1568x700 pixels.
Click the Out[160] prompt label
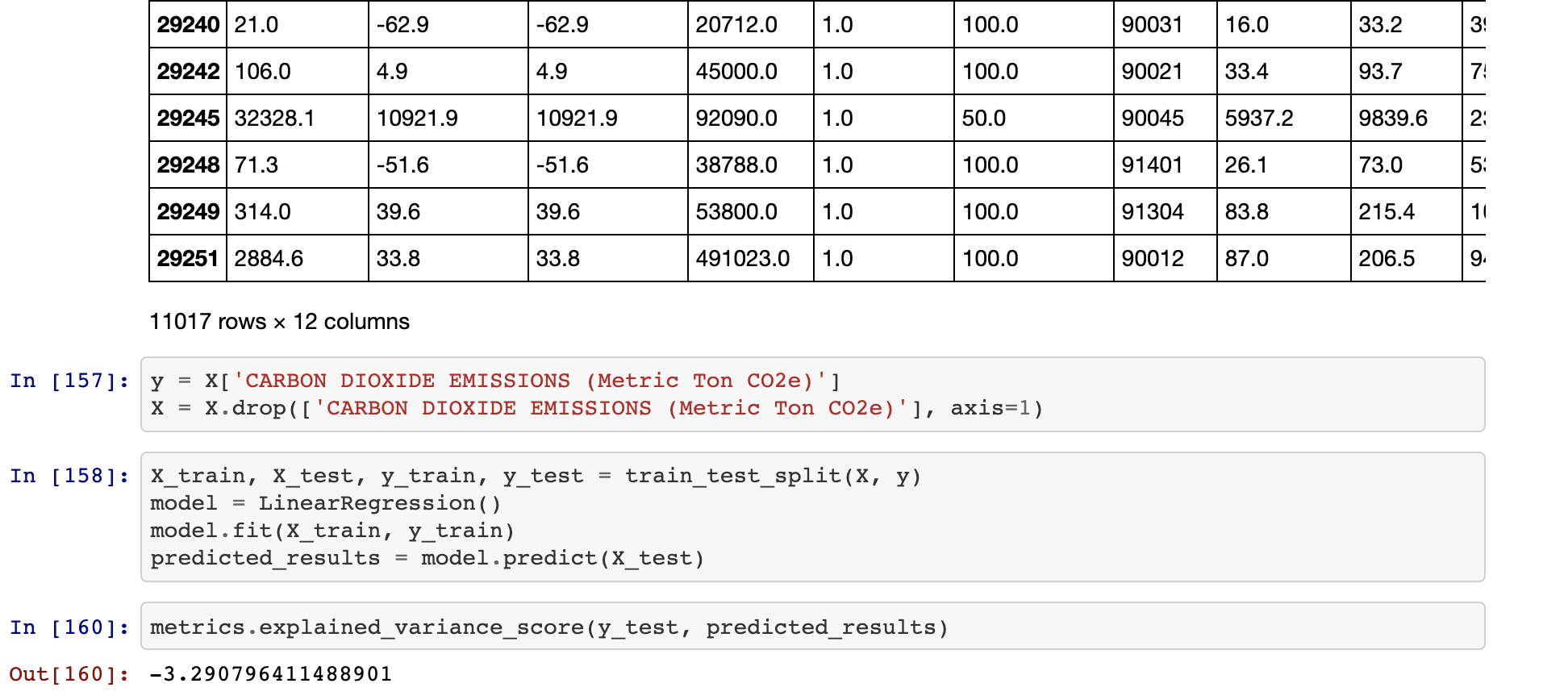[69, 673]
